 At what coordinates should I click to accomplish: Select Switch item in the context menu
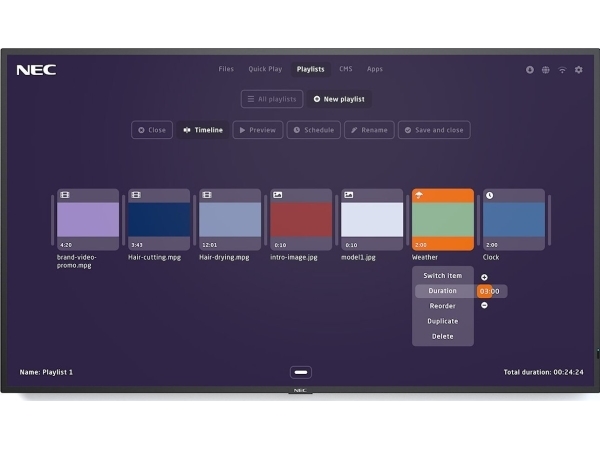pos(443,275)
